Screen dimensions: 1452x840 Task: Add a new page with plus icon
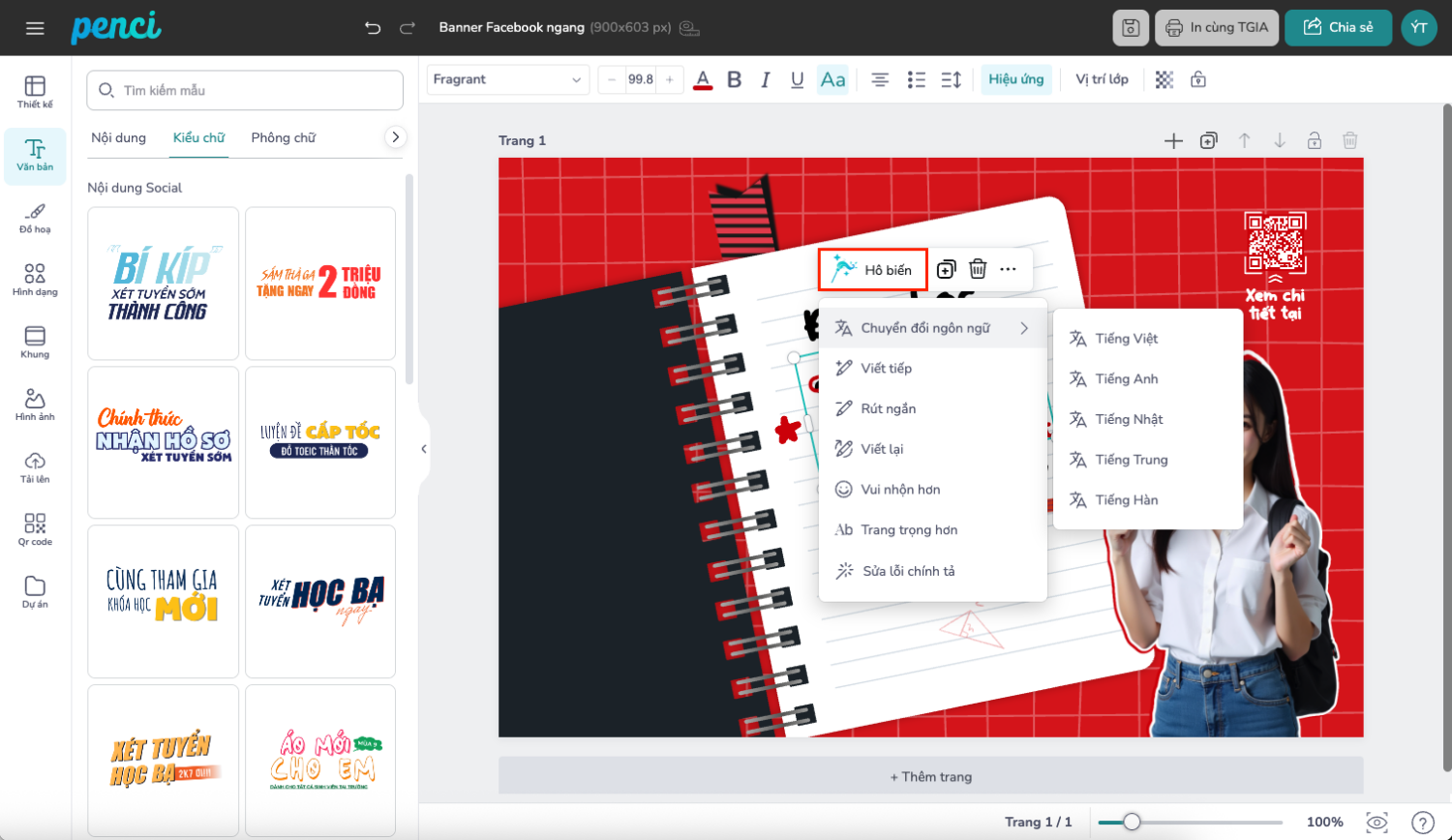coord(1173,141)
